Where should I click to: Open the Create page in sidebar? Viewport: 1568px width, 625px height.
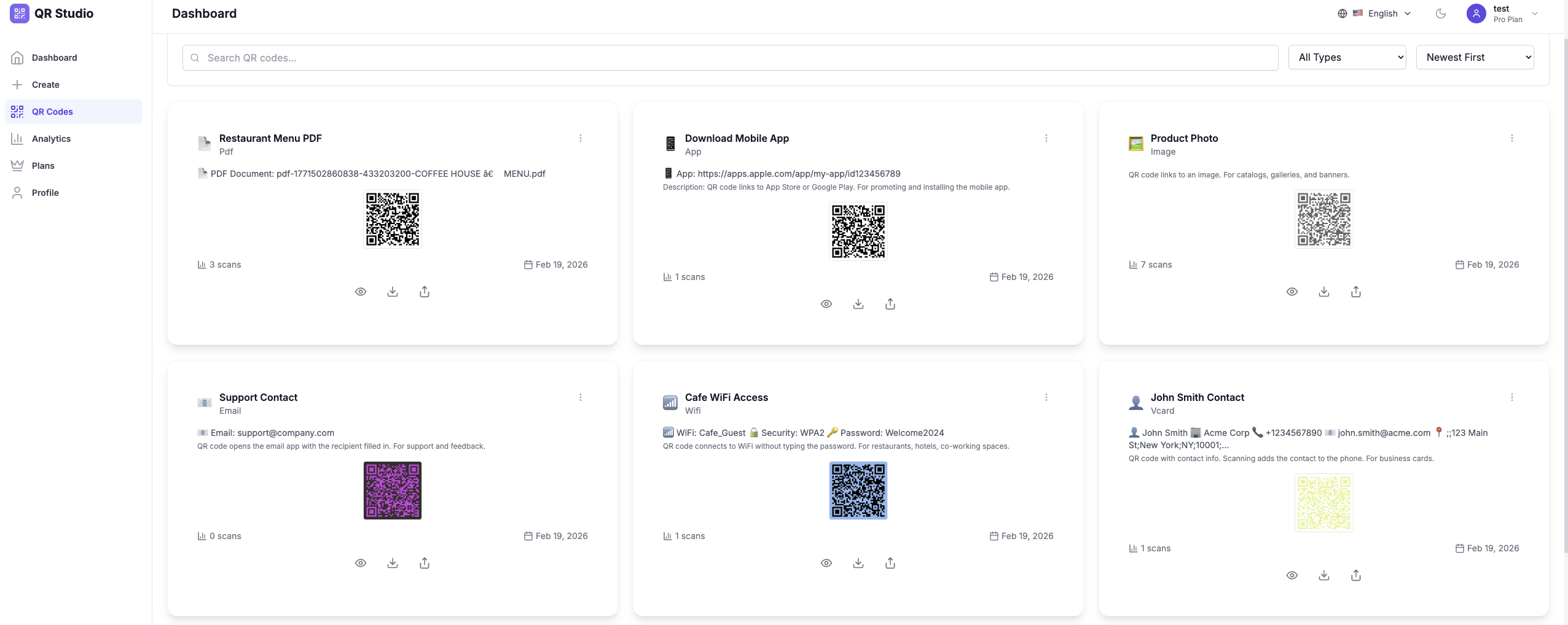(x=73, y=85)
